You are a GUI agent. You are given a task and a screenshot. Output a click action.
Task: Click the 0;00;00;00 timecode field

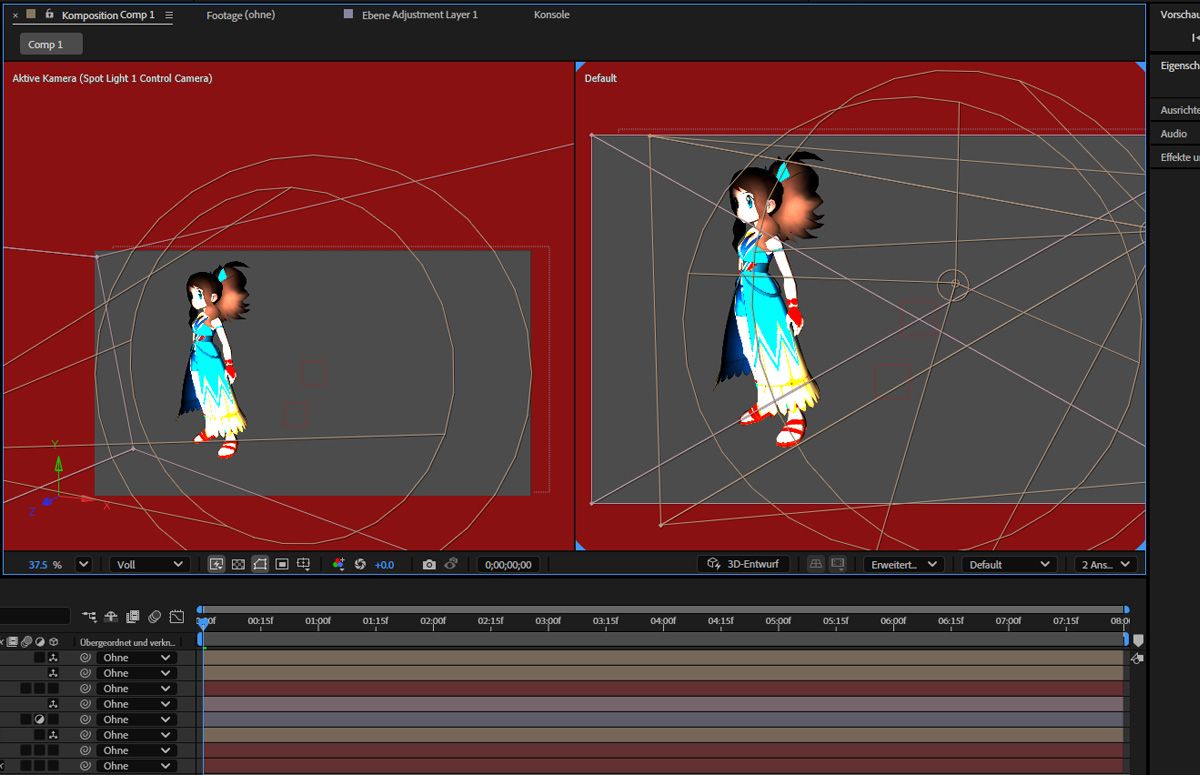pos(508,565)
